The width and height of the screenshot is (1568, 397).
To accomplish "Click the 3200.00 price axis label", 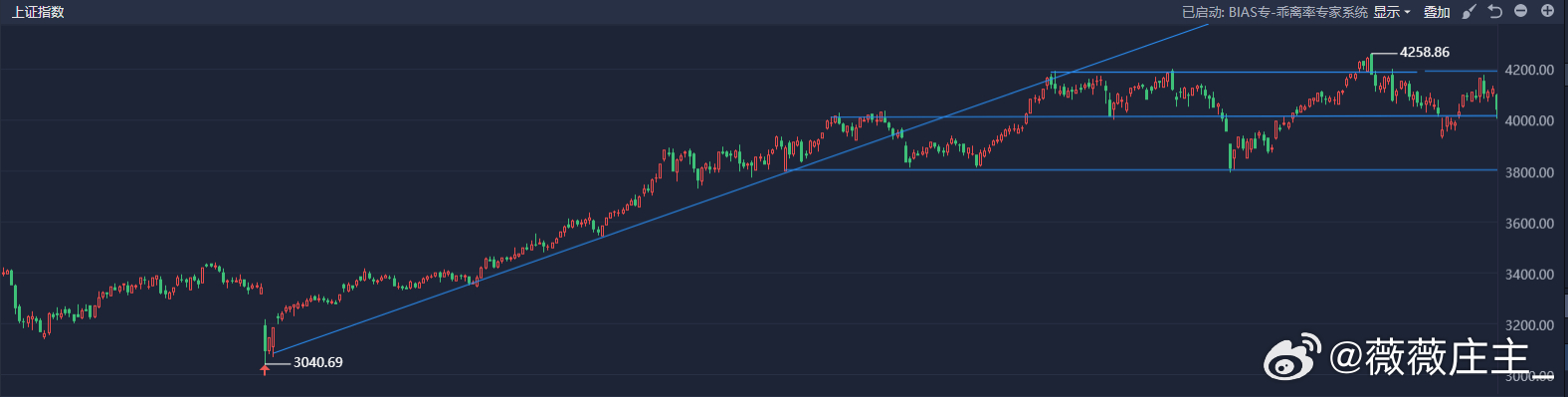I will tap(1529, 324).
